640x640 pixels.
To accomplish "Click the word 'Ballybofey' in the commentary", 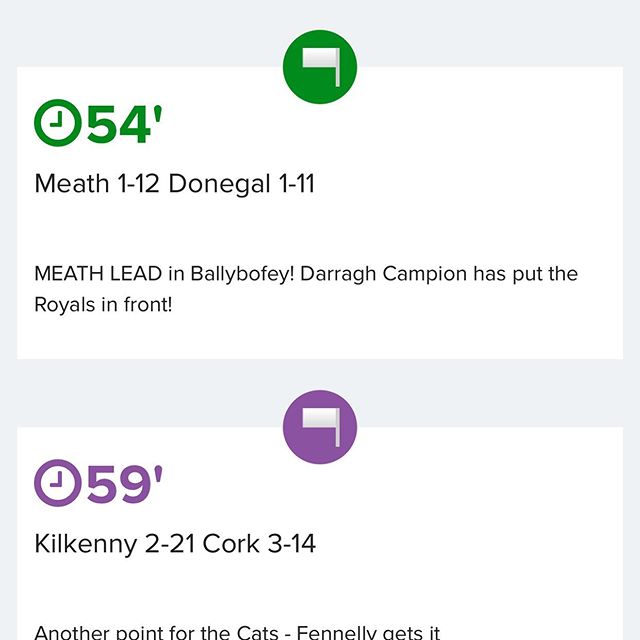I will (x=242, y=274).
